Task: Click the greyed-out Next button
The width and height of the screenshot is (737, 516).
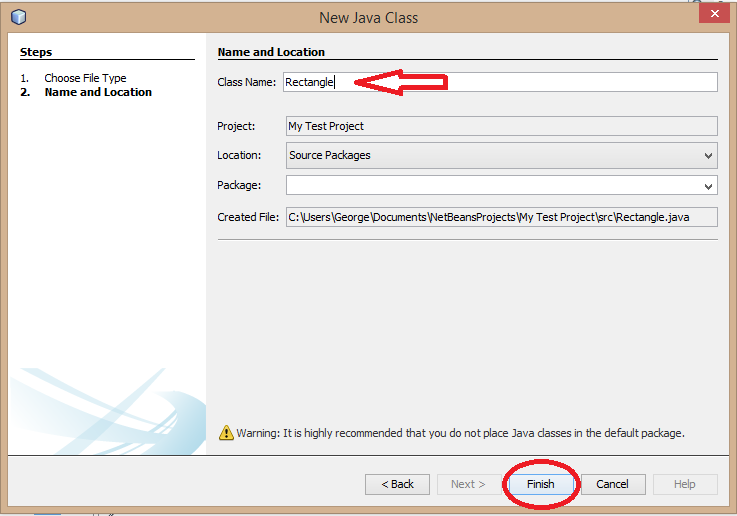Action: point(468,484)
